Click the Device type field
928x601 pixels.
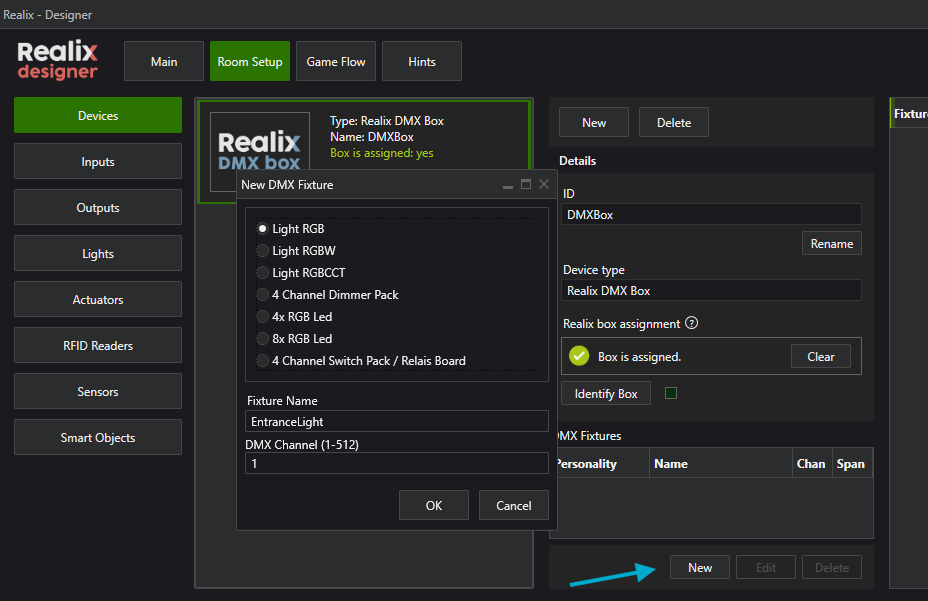[x=711, y=290]
